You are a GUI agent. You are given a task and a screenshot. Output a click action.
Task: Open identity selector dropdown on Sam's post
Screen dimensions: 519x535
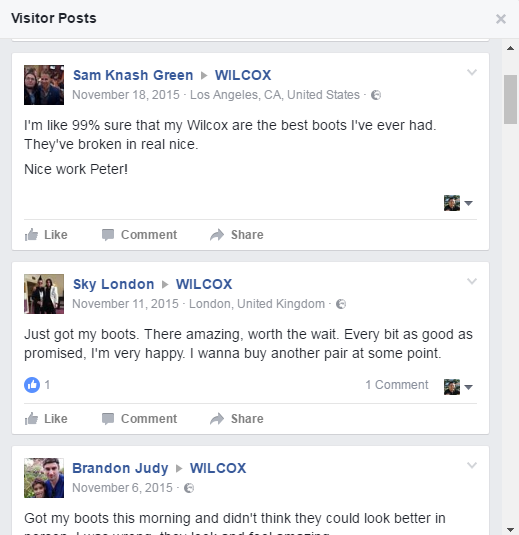(x=458, y=203)
